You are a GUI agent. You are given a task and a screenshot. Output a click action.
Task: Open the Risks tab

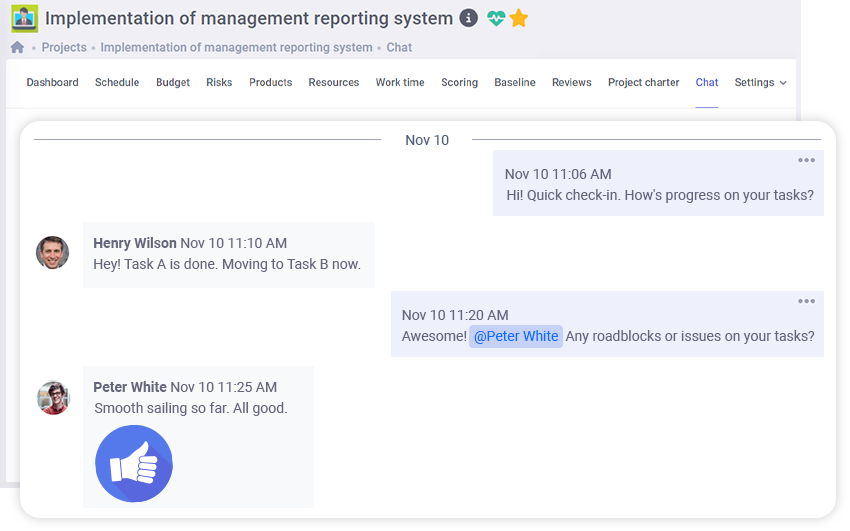click(x=219, y=83)
